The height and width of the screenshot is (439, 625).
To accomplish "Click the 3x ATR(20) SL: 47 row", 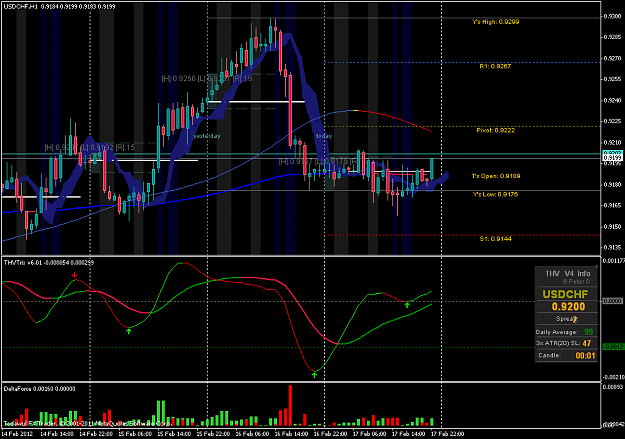I will coord(566,343).
